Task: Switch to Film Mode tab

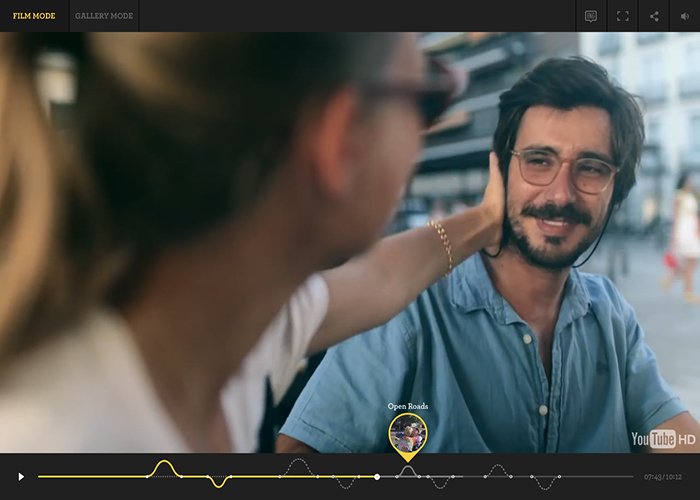Action: pos(34,16)
